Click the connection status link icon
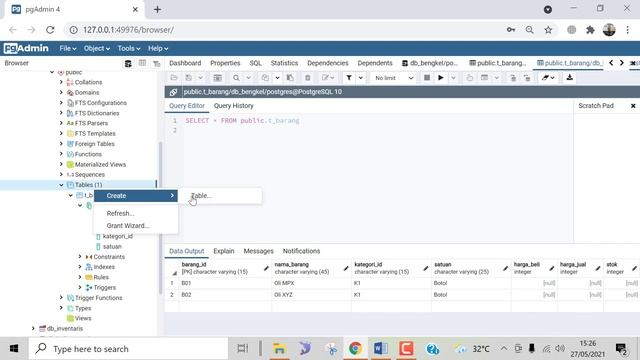Screen dimensions: 640x360 [173, 92]
